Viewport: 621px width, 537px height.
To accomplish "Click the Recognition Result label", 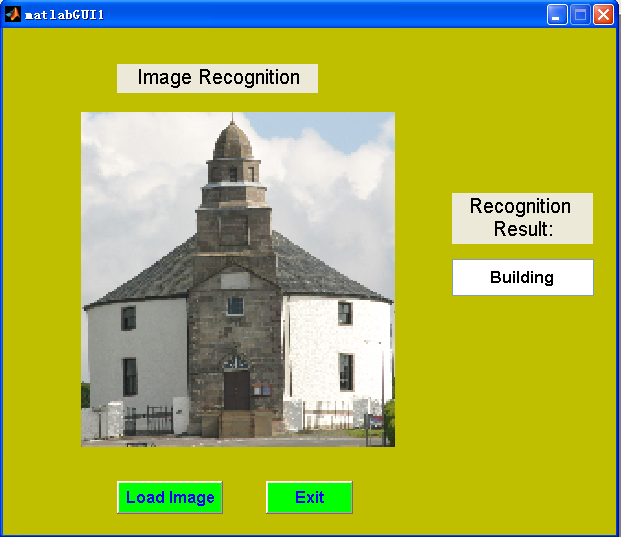I will coord(522,219).
